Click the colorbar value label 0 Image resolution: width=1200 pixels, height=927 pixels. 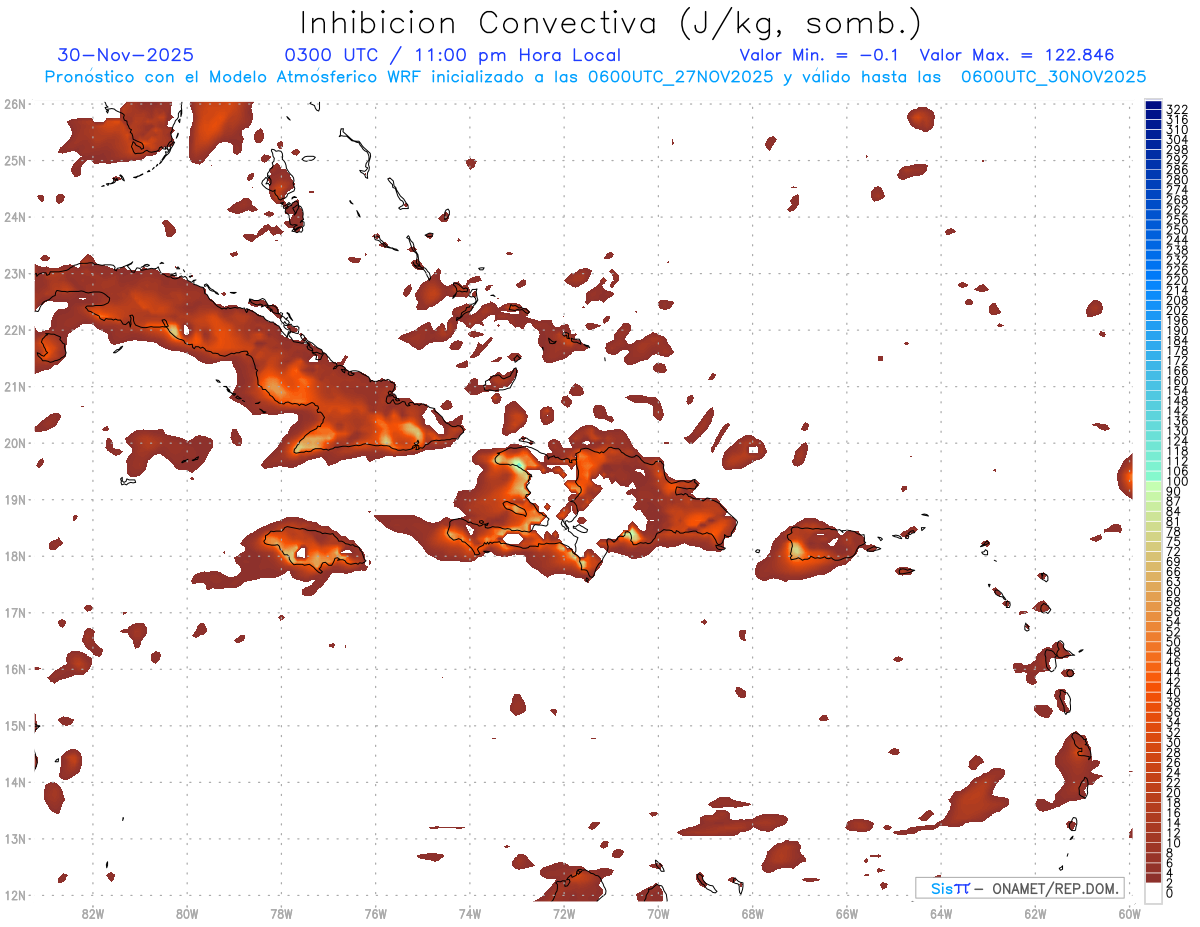[1170, 894]
